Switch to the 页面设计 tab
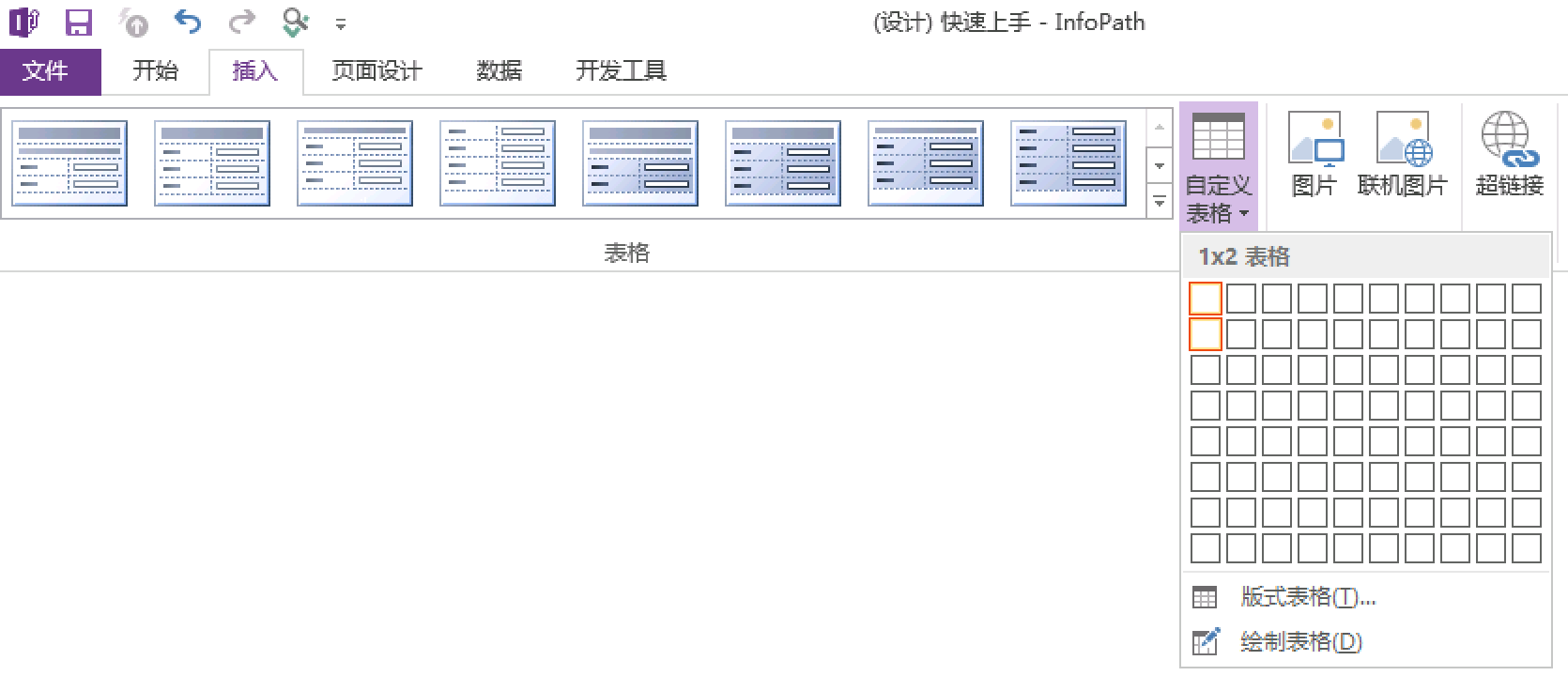Viewport: 1568px width, 691px height. pyautogui.click(x=377, y=71)
